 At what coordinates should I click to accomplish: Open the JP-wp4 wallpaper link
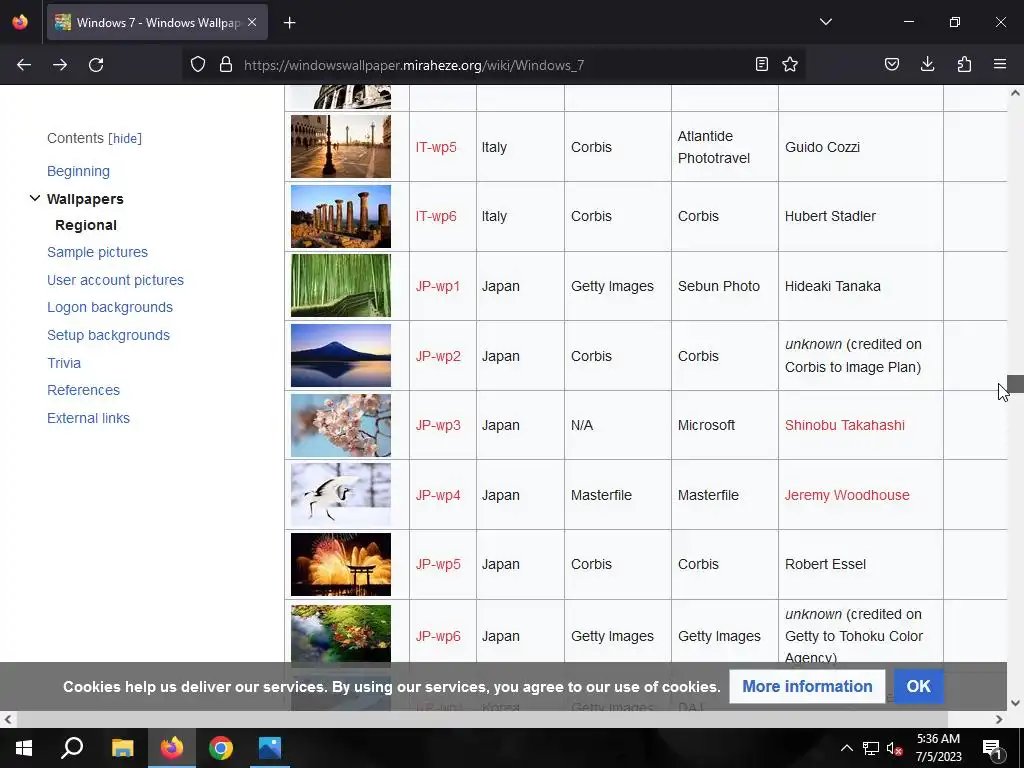(438, 495)
